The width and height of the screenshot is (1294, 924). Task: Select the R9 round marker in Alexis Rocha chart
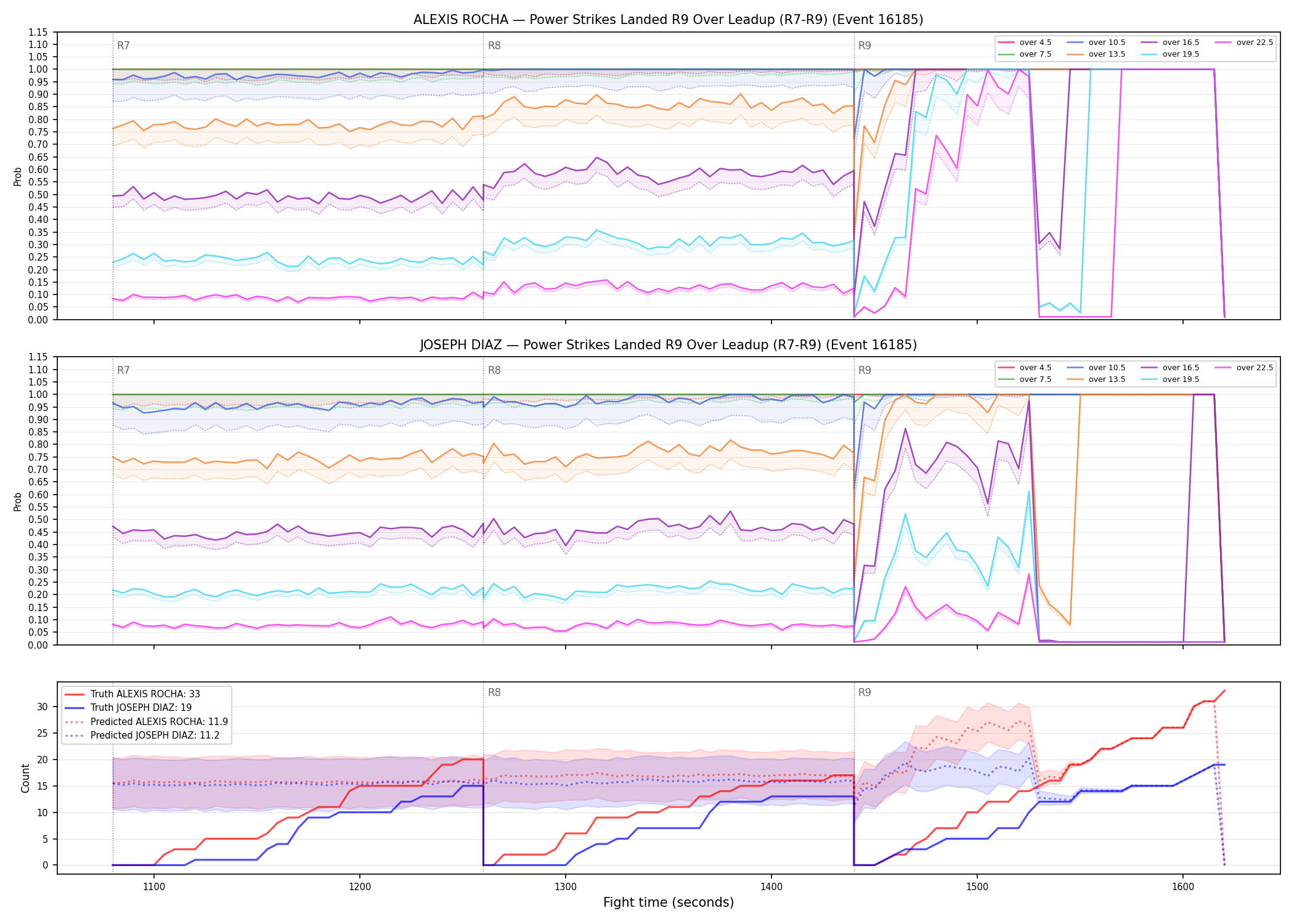(x=865, y=46)
